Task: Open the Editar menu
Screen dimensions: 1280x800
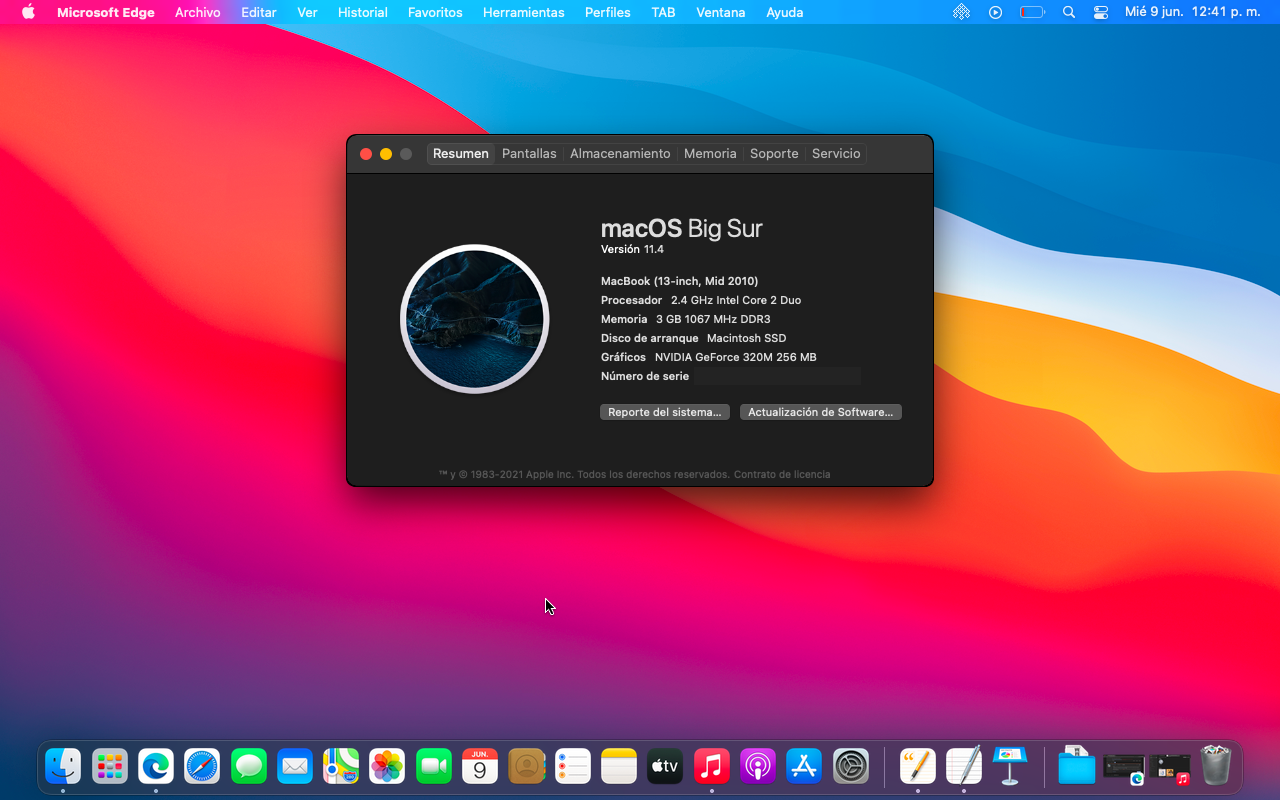Action: click(x=259, y=12)
